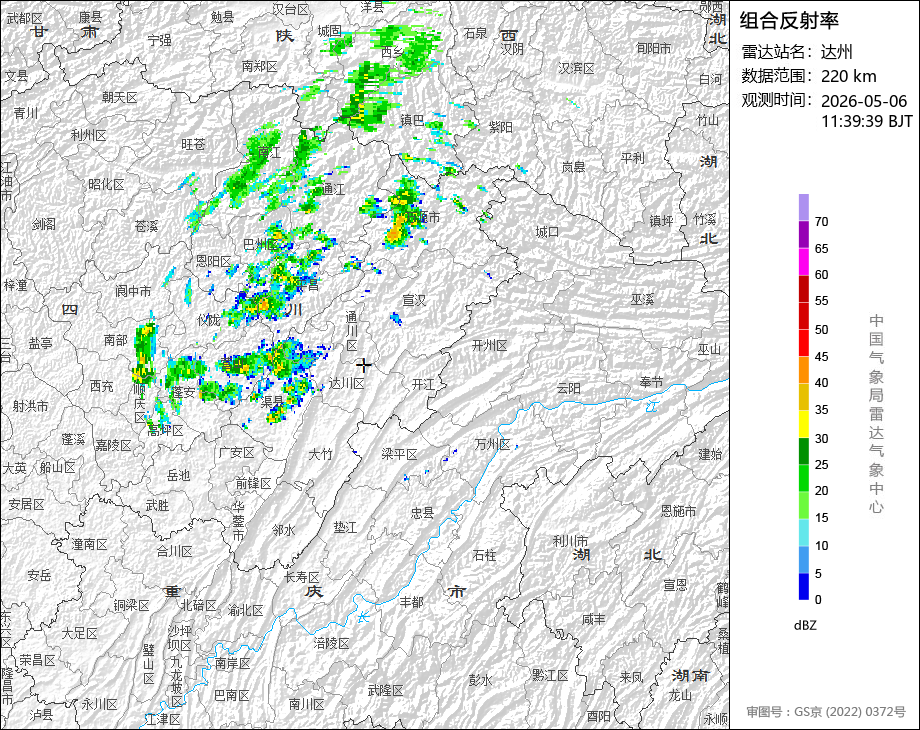Image resolution: width=920 pixels, height=730 pixels.
Task: Click the 仪陇 map label
Action: point(209,320)
